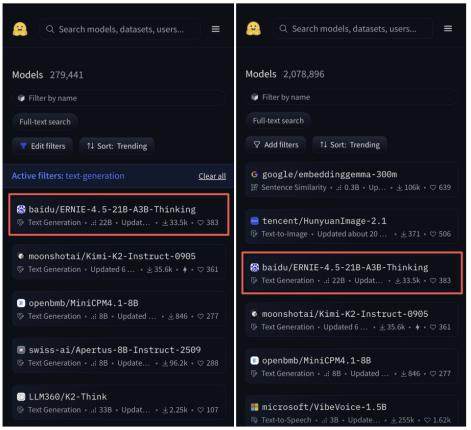Click the Google icon beside embeddinggemma-300m

[254, 174]
